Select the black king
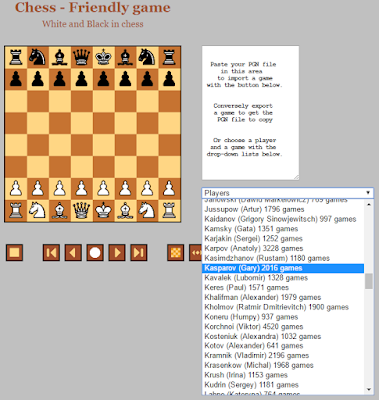 (104, 57)
